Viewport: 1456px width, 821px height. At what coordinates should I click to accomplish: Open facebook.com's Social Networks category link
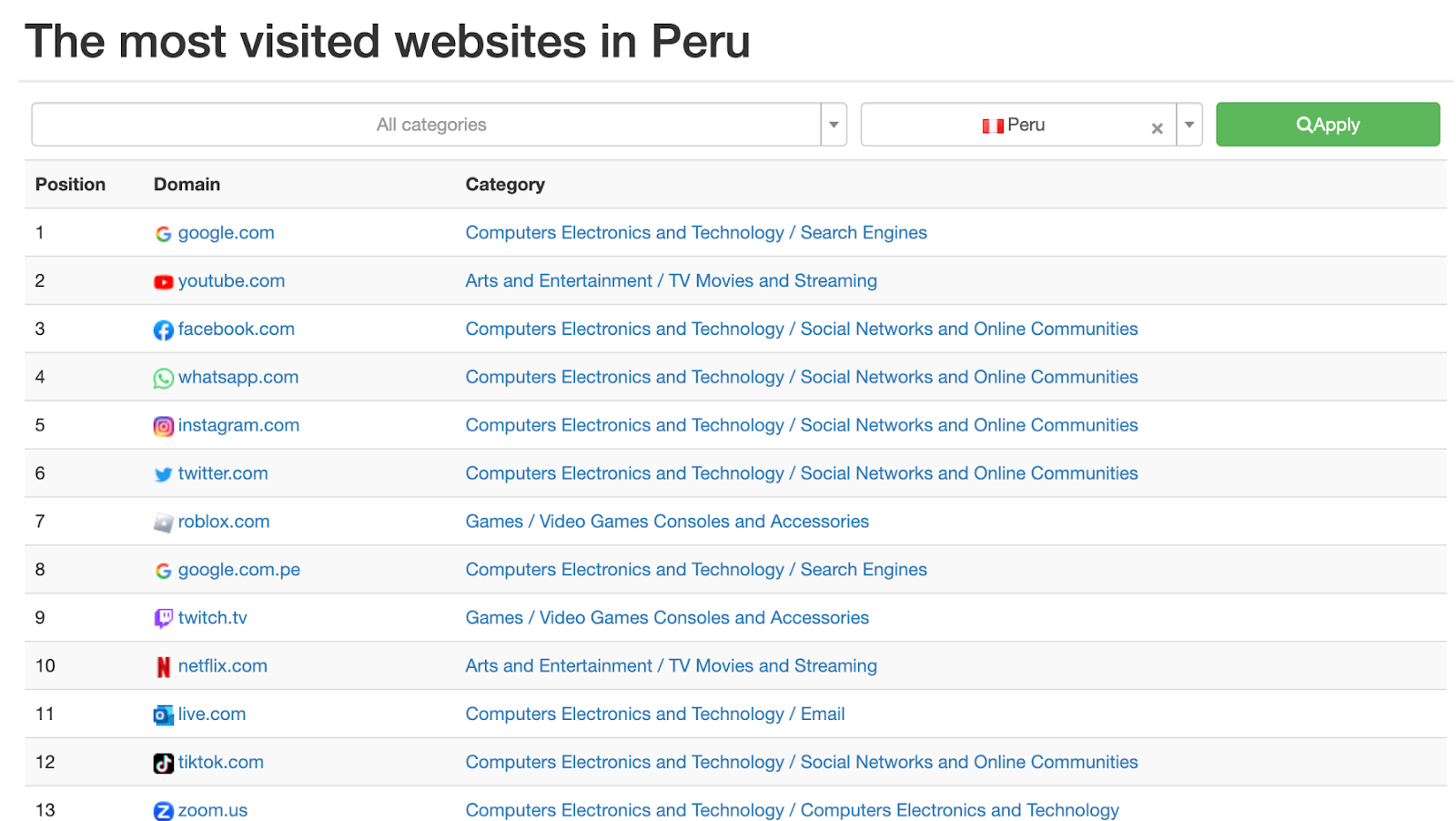tap(802, 329)
